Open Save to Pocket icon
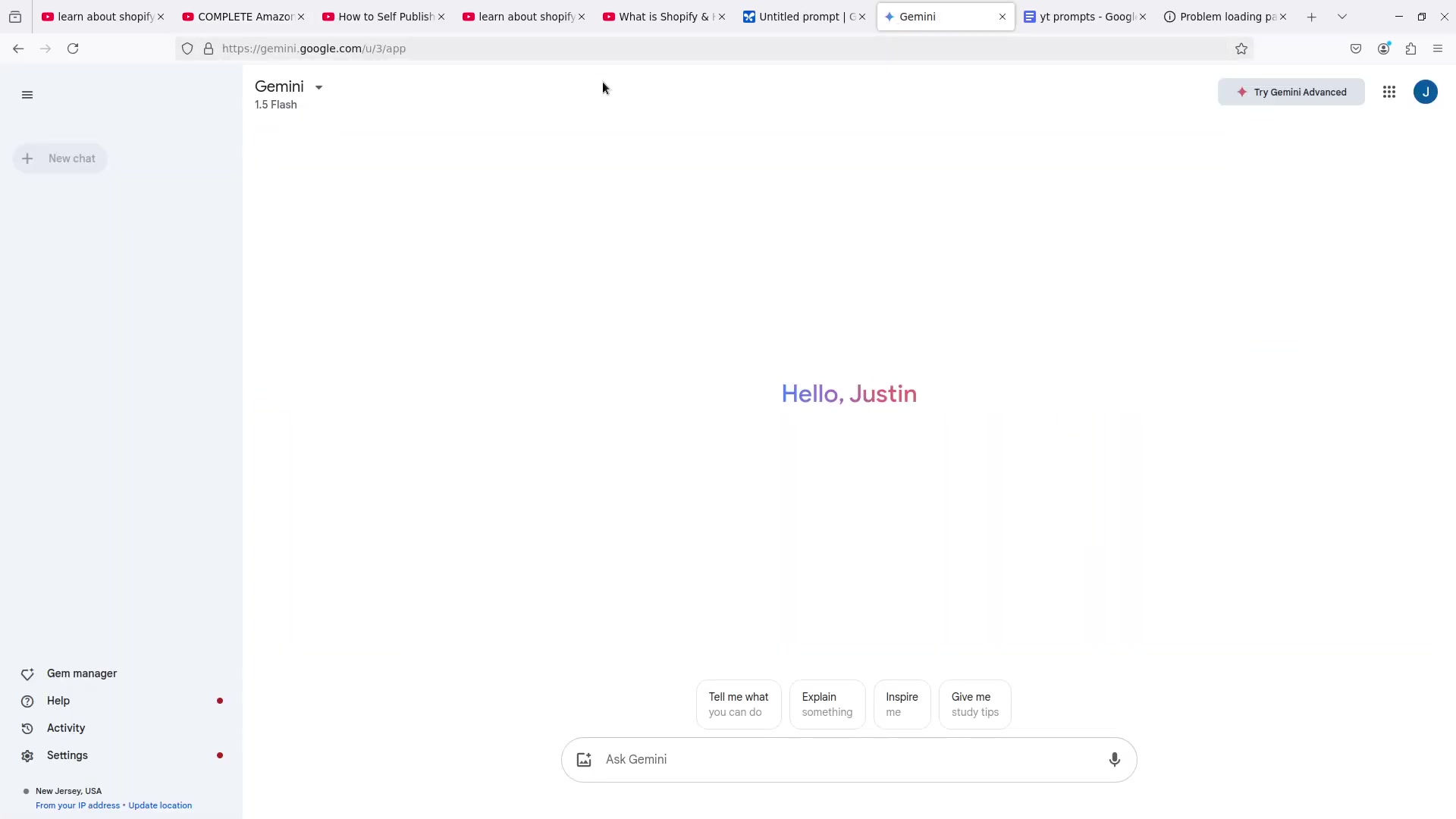Image resolution: width=1456 pixels, height=819 pixels. (x=1356, y=49)
